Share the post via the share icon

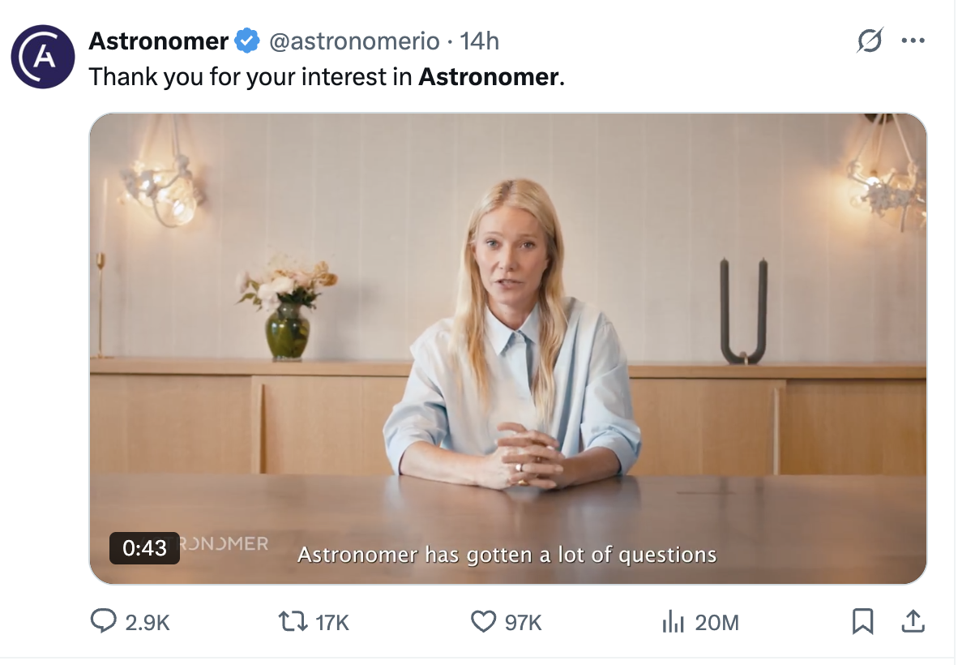tap(913, 622)
